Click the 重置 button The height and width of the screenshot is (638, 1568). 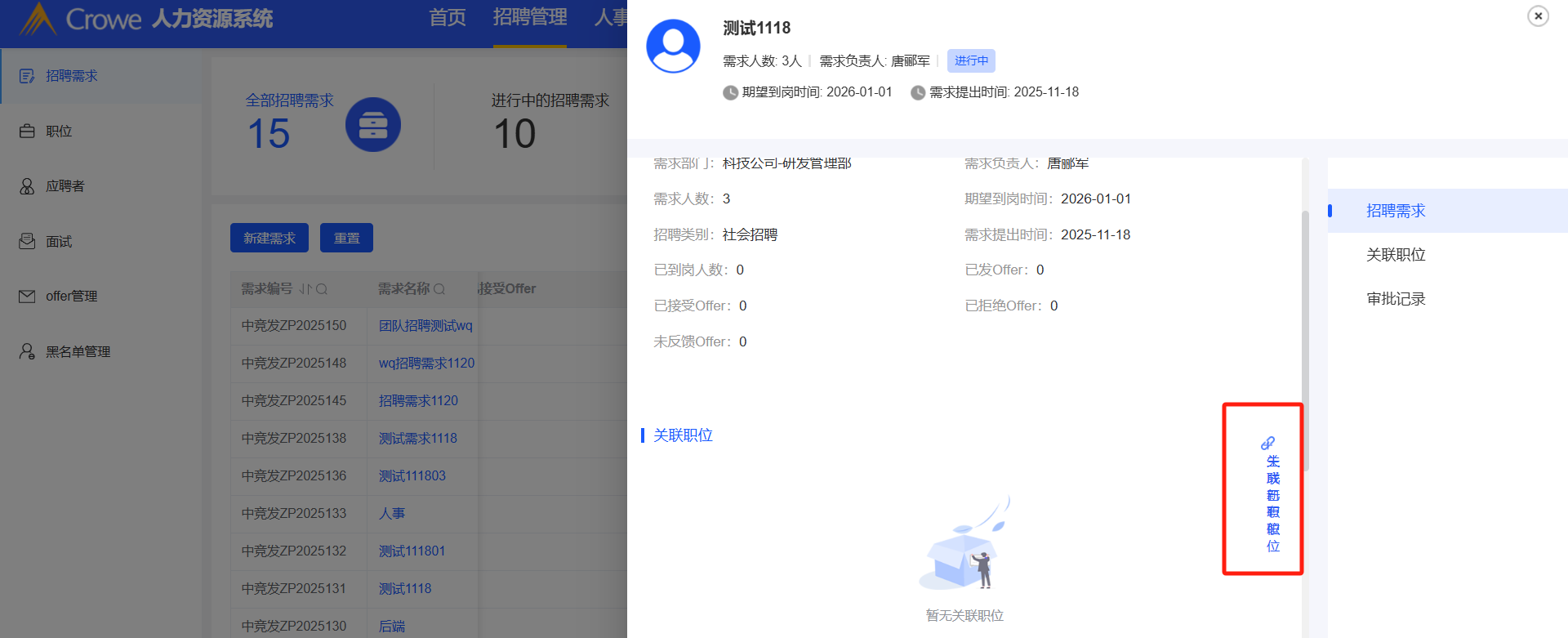click(x=346, y=238)
